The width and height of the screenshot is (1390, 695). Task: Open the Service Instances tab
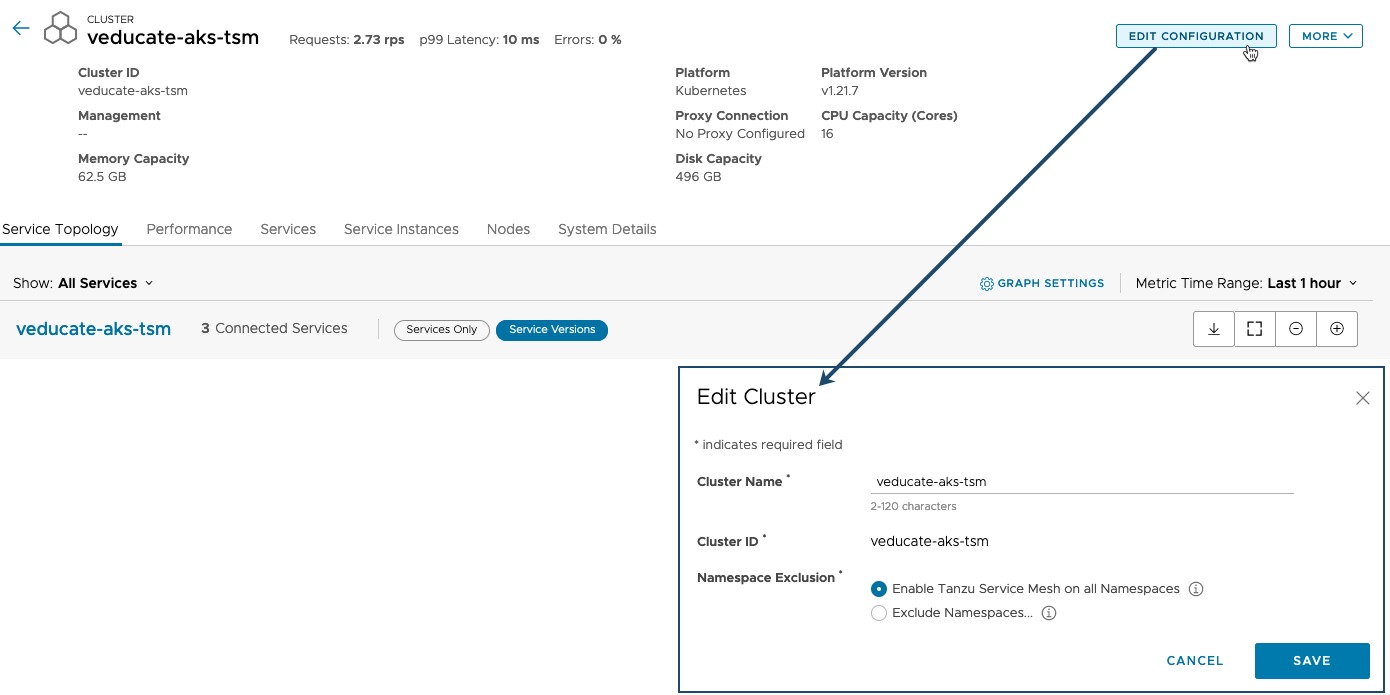coord(401,229)
